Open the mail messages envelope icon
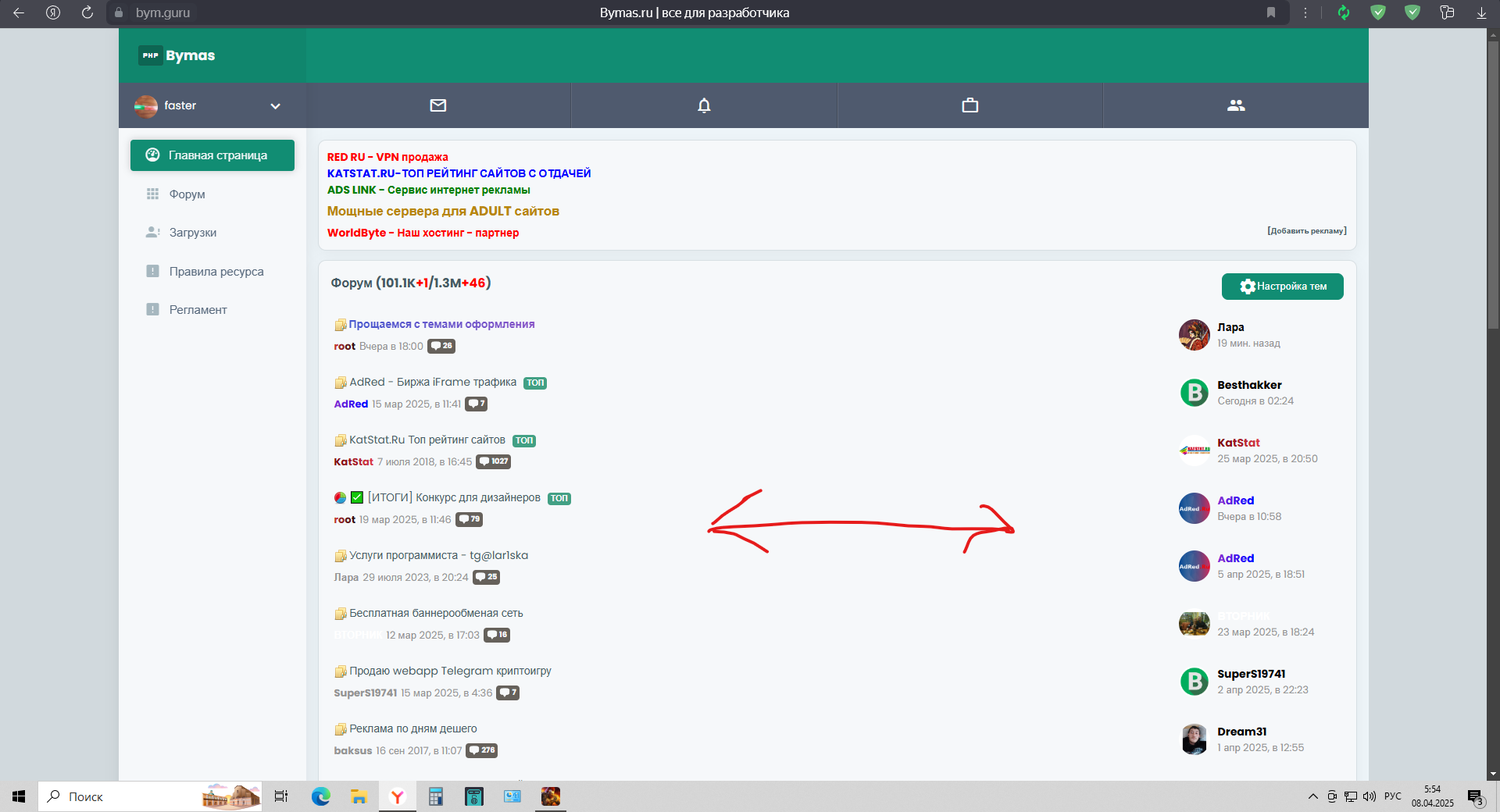1500x812 pixels. (x=438, y=105)
